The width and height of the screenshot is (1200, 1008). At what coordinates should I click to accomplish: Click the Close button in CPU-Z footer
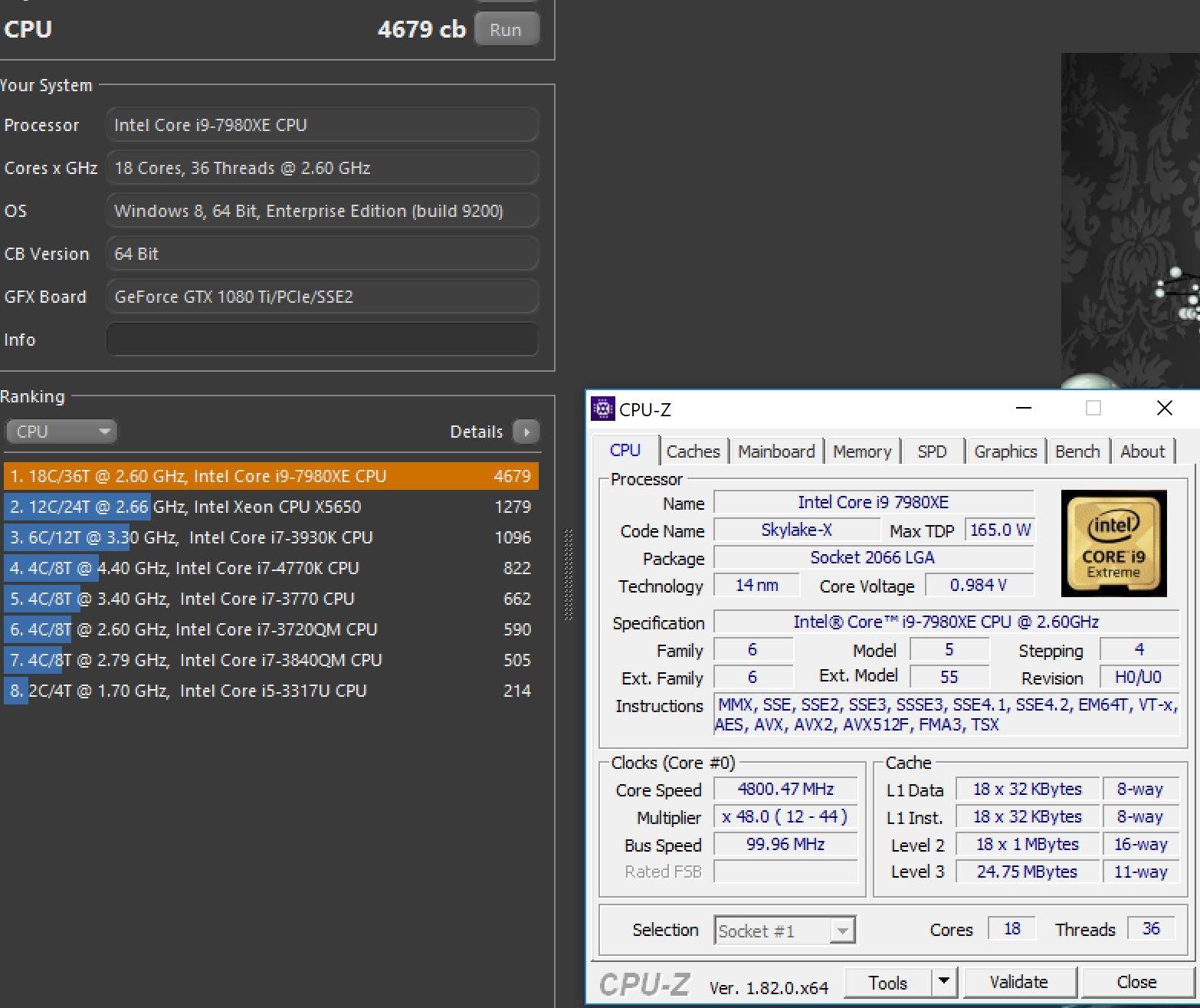(x=1136, y=982)
